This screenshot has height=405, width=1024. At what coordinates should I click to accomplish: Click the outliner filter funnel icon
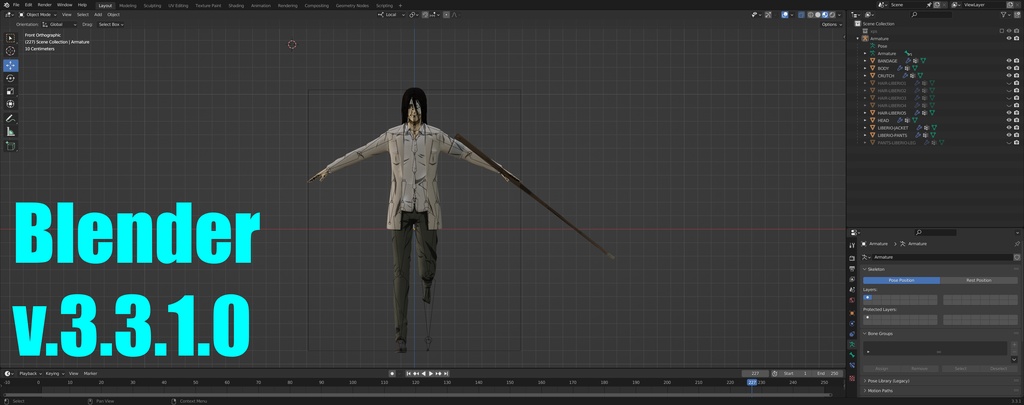coord(1004,14)
